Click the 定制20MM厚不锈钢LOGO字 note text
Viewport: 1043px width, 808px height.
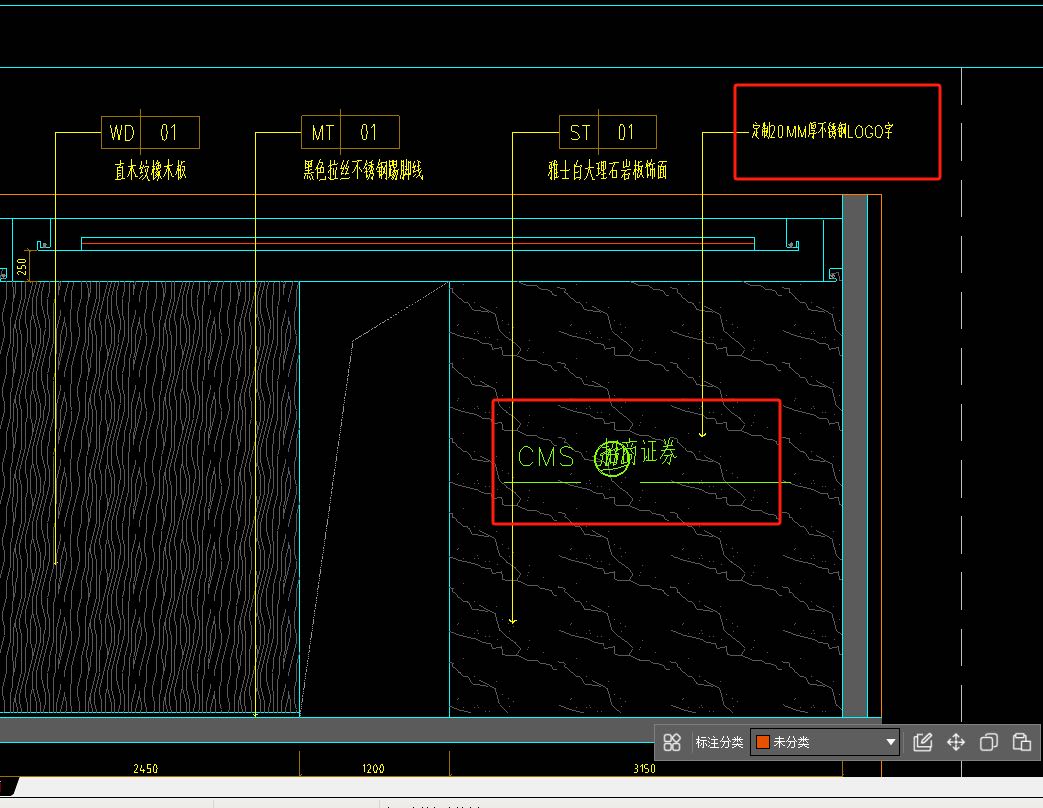pos(822,131)
